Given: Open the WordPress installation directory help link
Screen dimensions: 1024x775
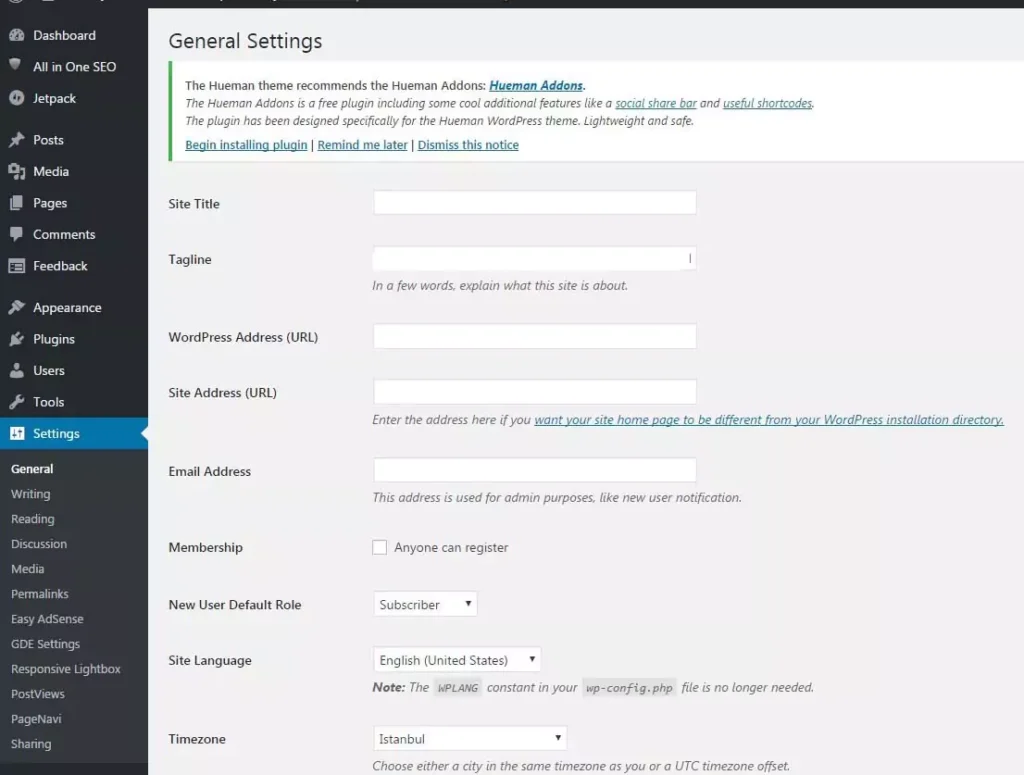Looking at the screenshot, I should click(769, 420).
